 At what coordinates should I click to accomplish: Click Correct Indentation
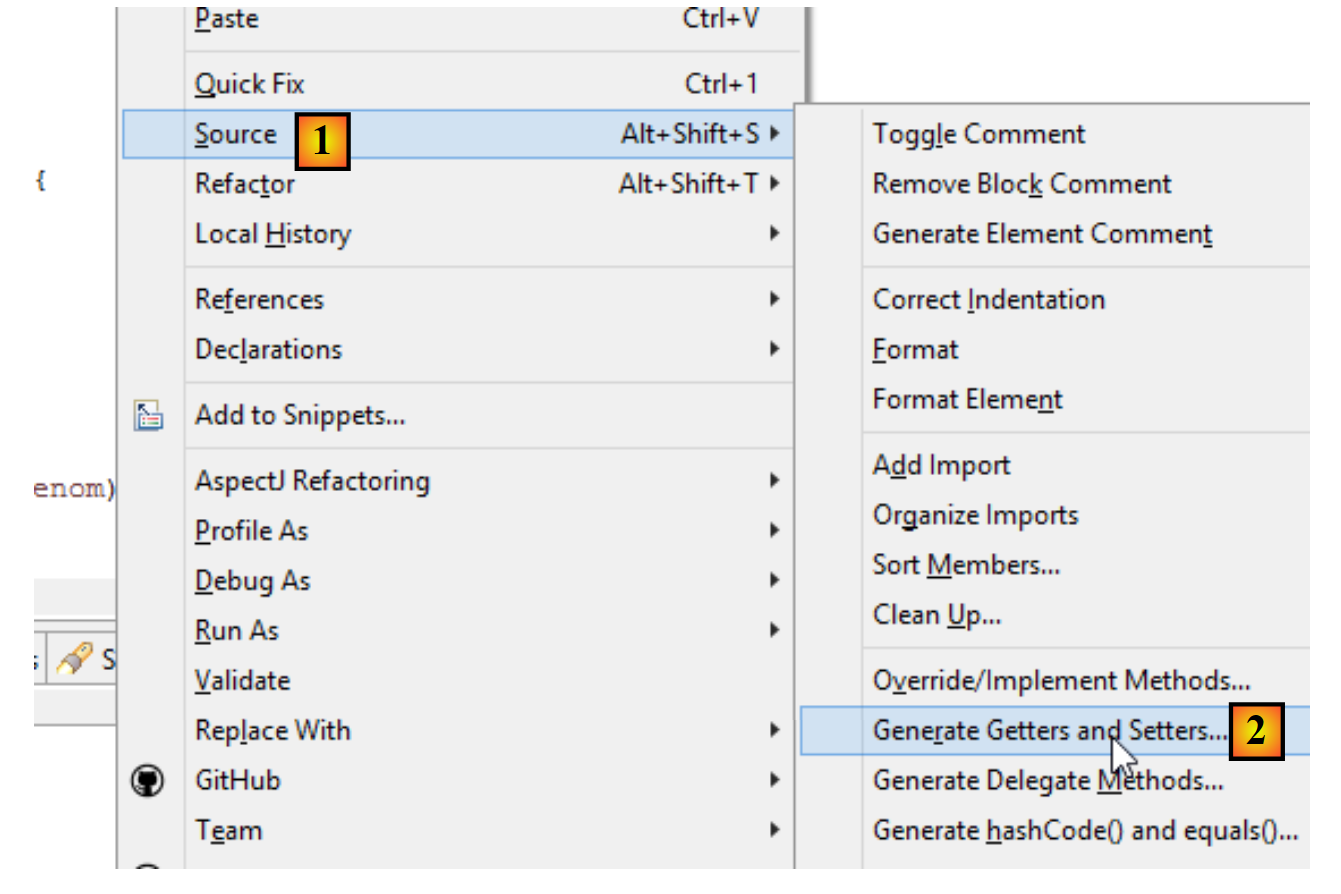tap(988, 300)
